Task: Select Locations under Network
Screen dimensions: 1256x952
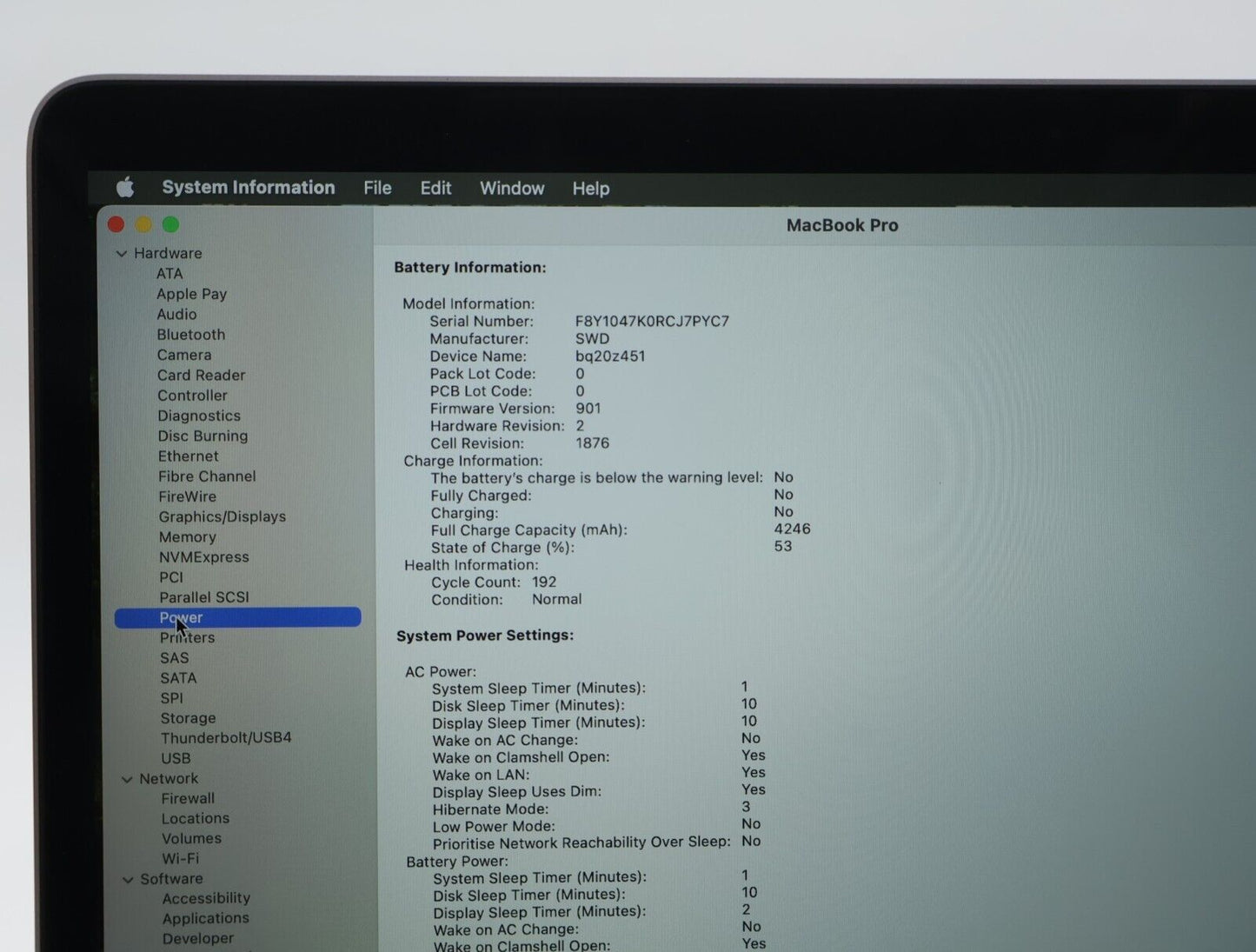Action: click(196, 818)
